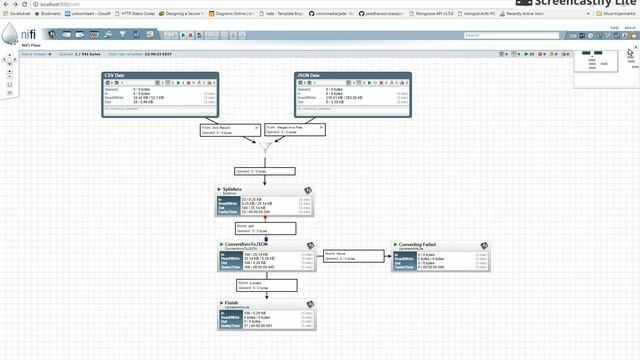Click the stopped components count in status bar
Viewport: 640px width, 360px height.
pyautogui.click(x=542, y=54)
